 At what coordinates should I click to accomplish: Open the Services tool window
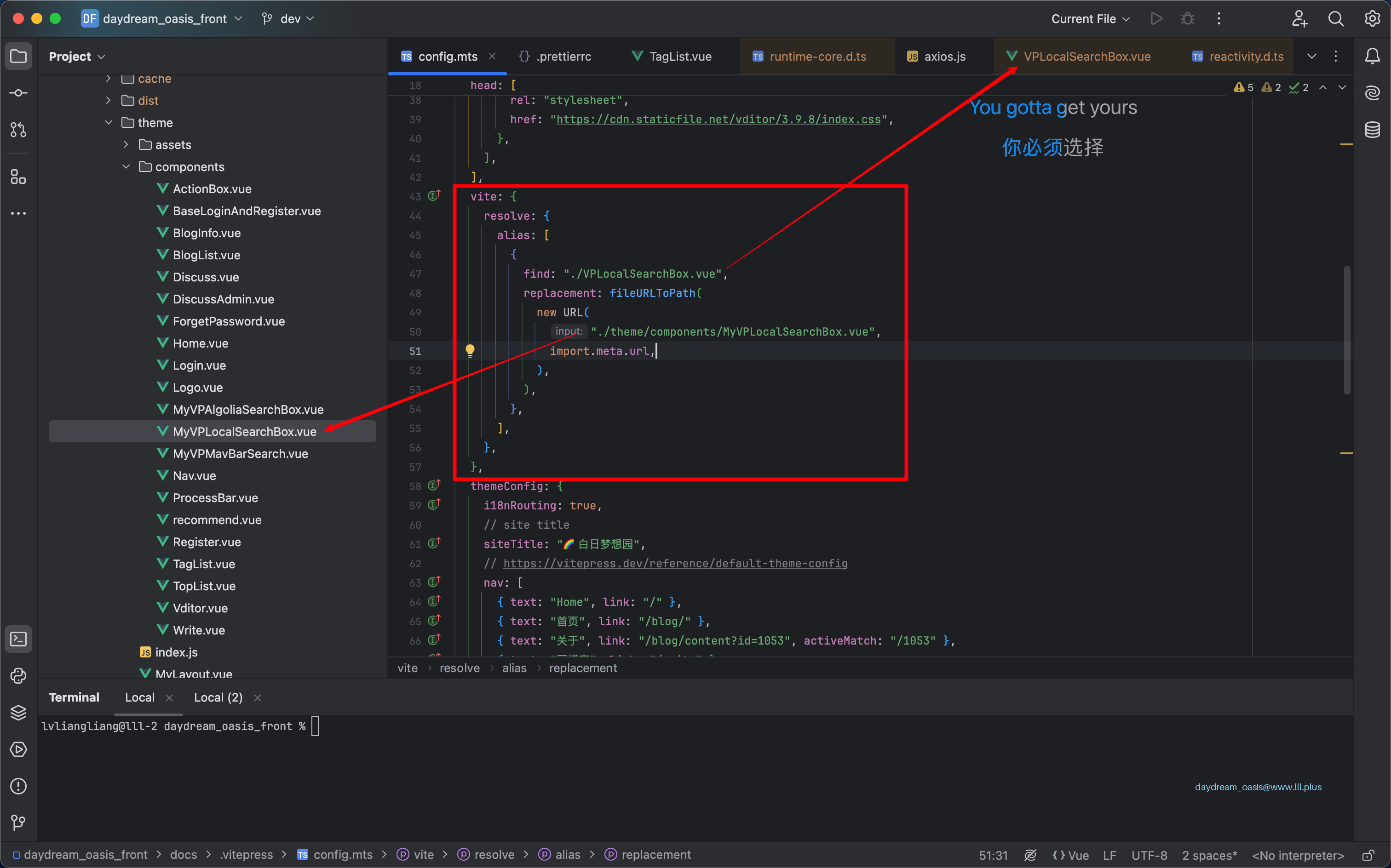18,749
